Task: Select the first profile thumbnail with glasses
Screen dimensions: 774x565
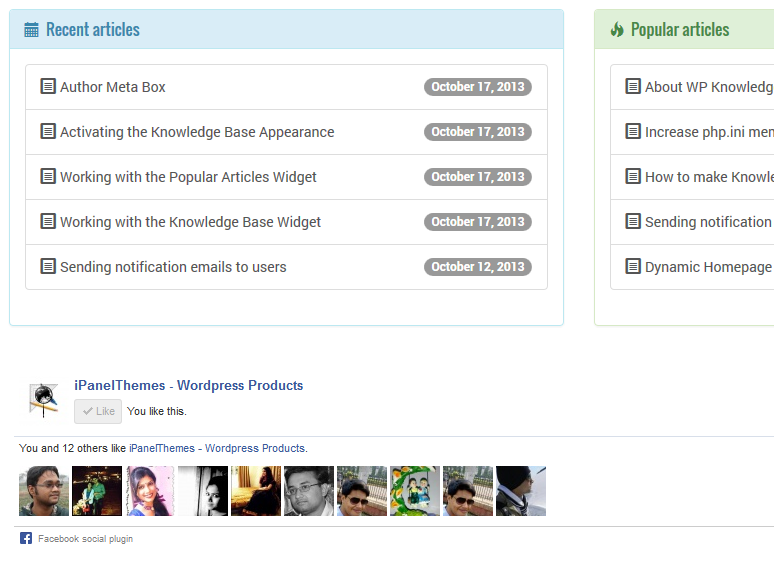Action: (44, 491)
